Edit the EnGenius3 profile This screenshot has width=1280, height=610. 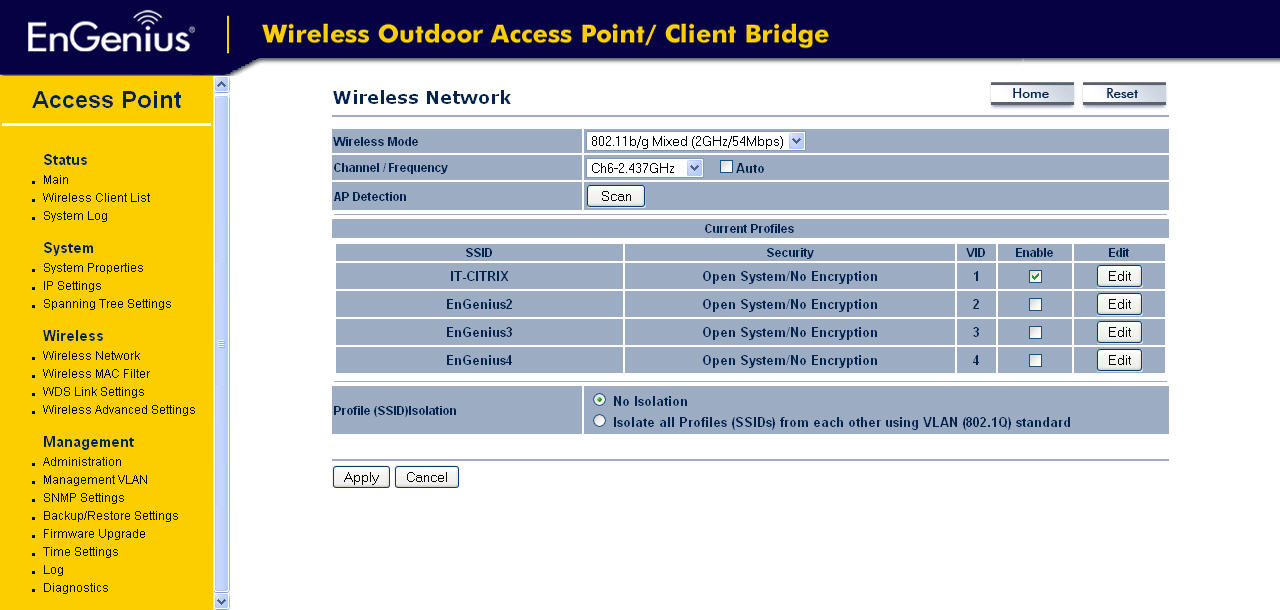pos(1118,331)
